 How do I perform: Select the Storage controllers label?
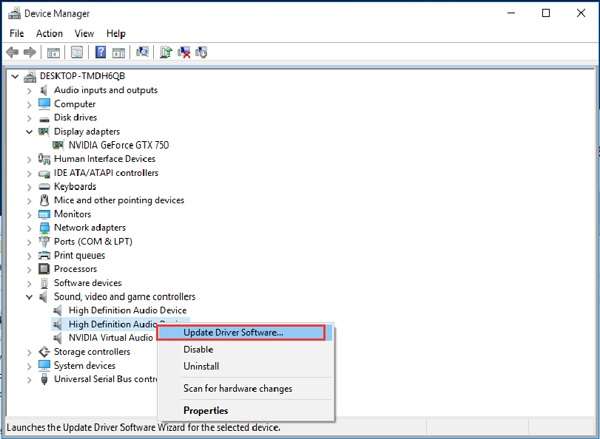[x=92, y=352]
